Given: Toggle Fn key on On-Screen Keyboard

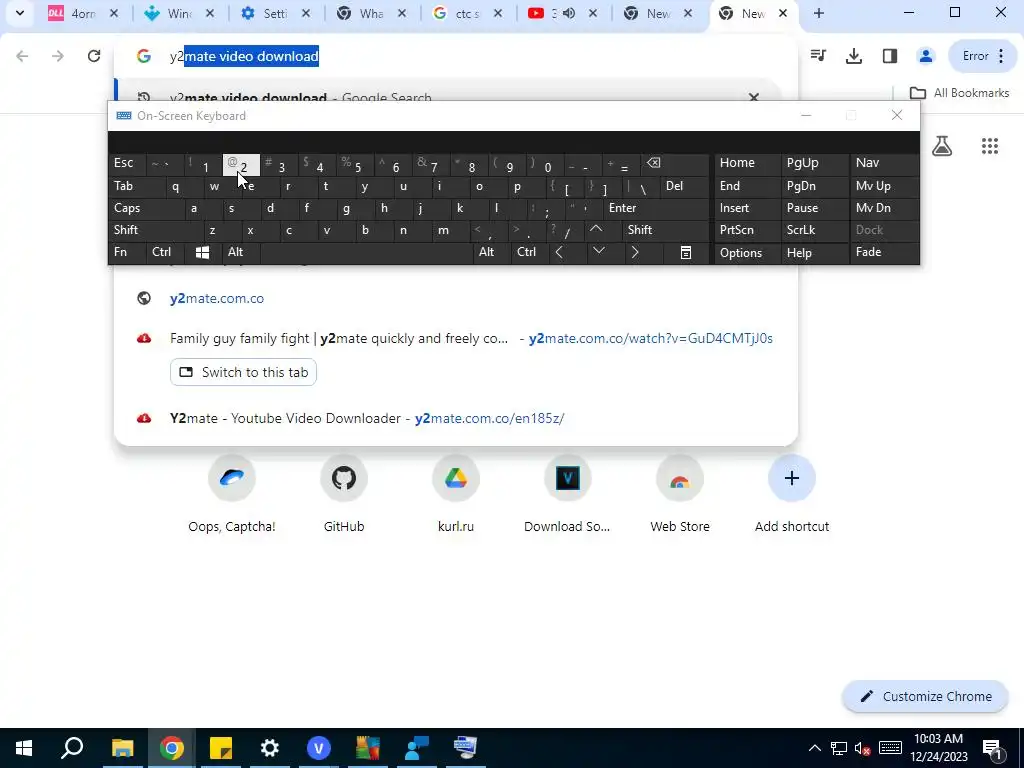Looking at the screenshot, I should (x=127, y=252).
